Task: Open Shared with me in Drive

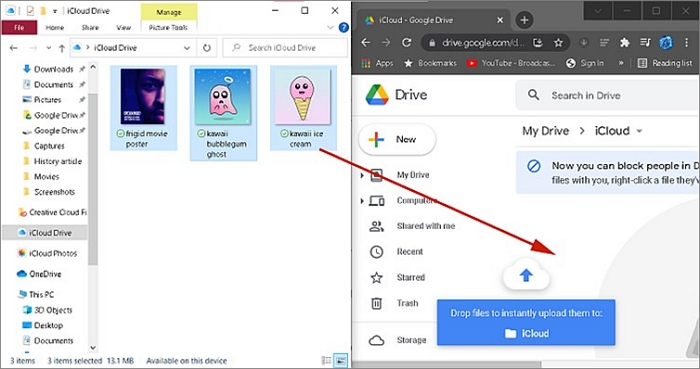Action: click(412, 226)
